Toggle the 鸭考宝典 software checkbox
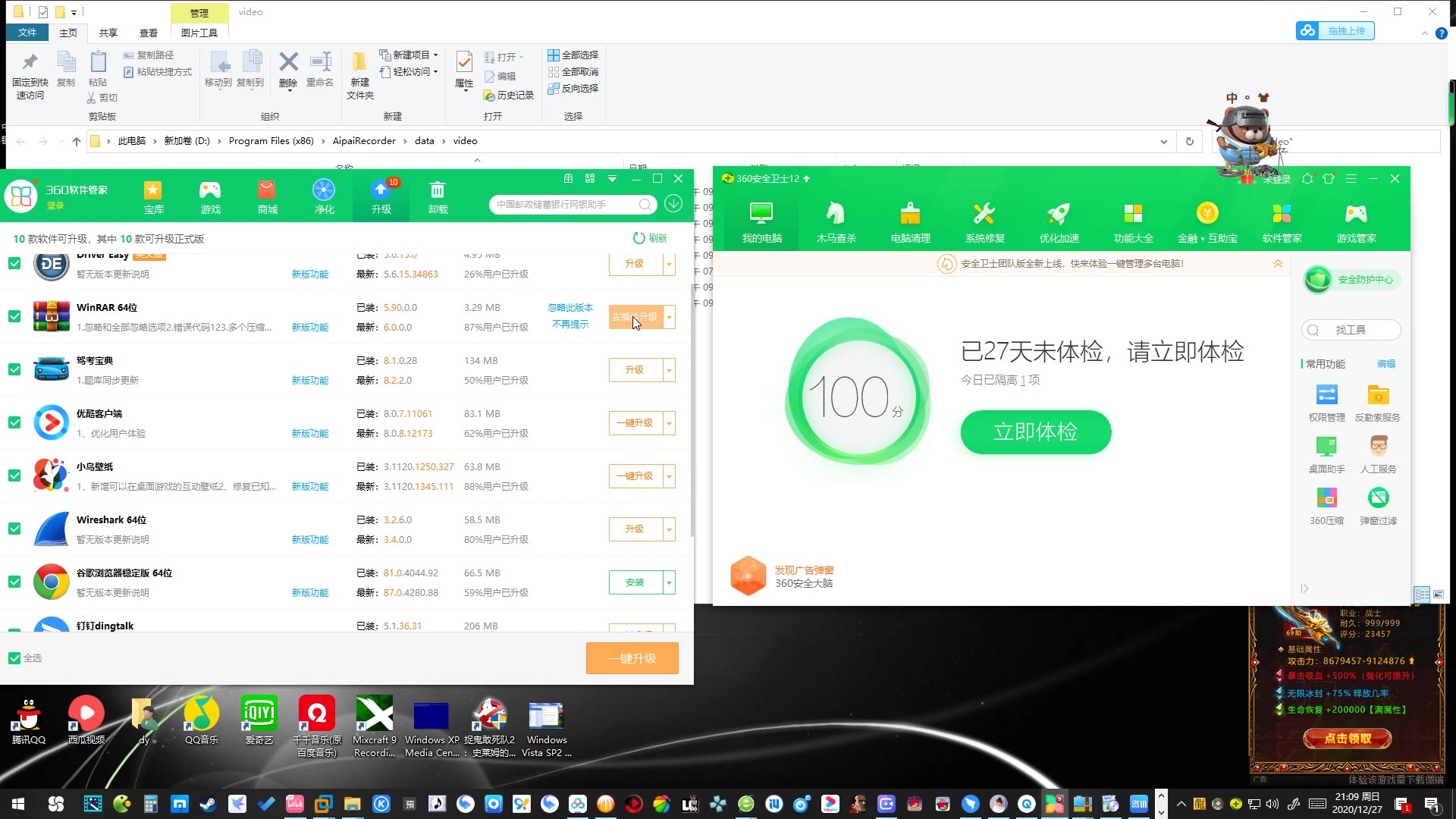Screen dimensions: 1456x819 point(14,370)
